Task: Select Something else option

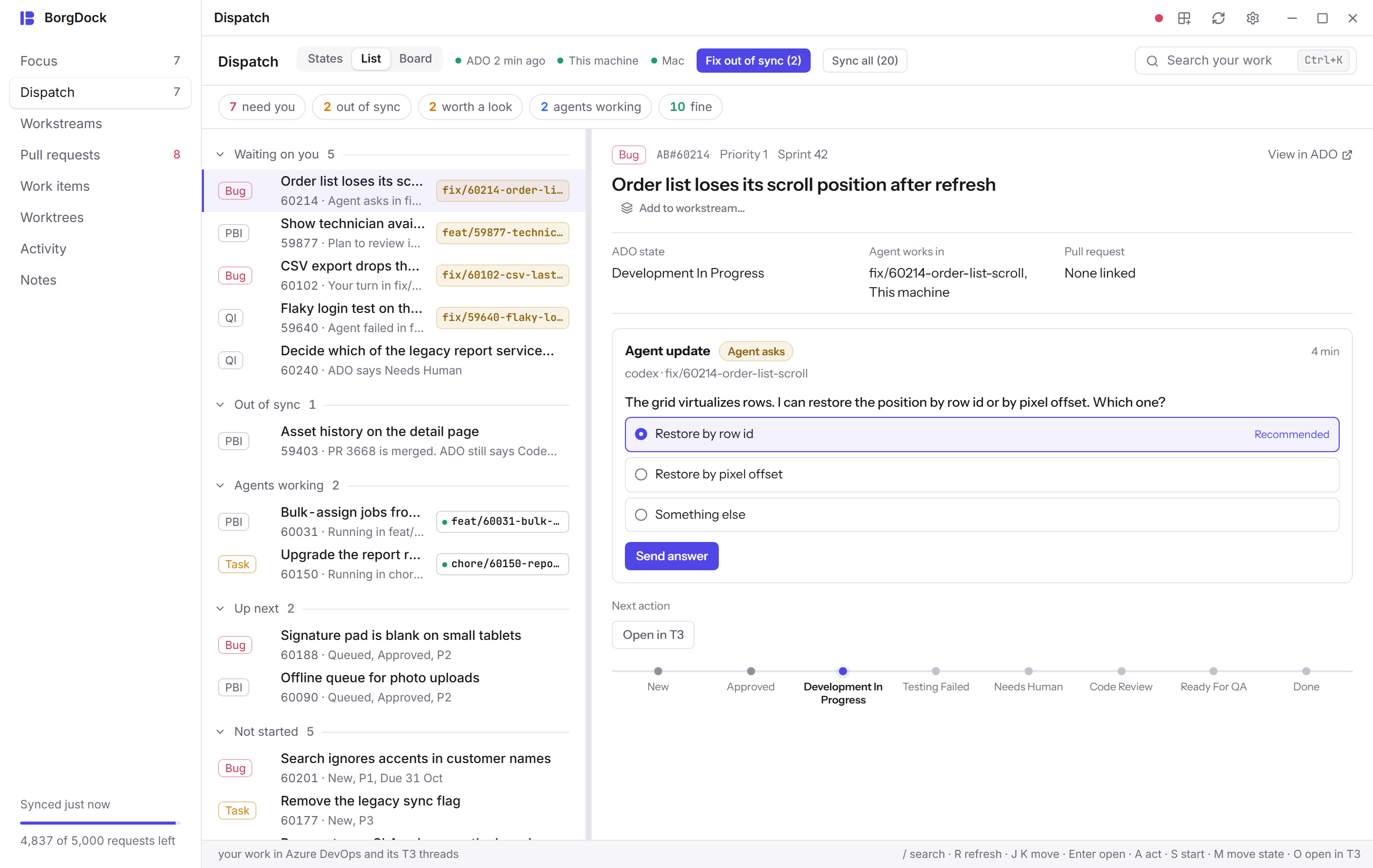Action: pyautogui.click(x=982, y=515)
